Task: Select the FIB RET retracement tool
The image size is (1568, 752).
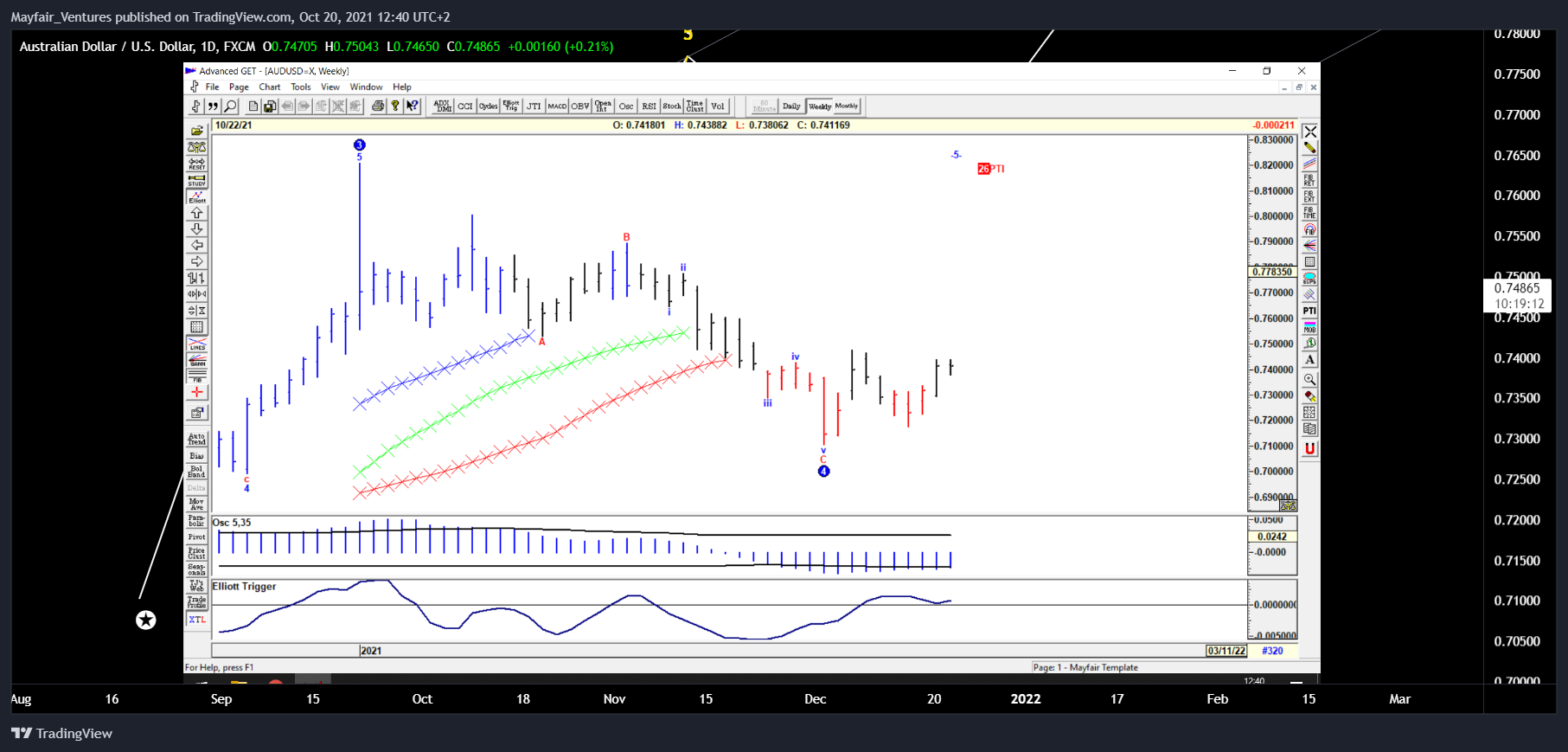Action: (x=1309, y=181)
